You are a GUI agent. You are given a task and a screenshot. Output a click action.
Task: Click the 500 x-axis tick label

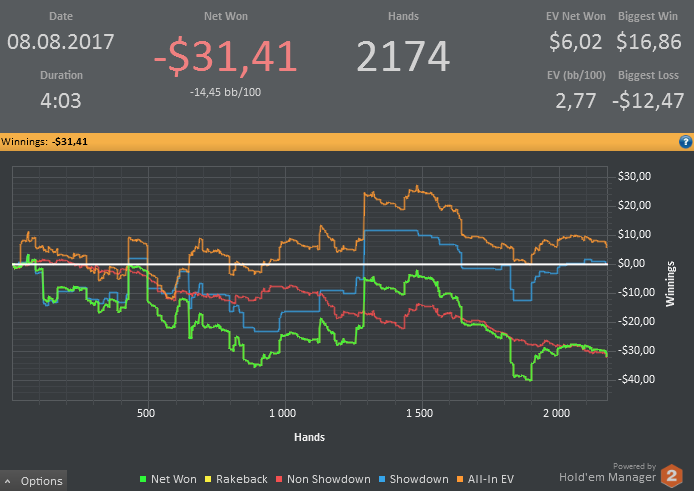pos(146,414)
